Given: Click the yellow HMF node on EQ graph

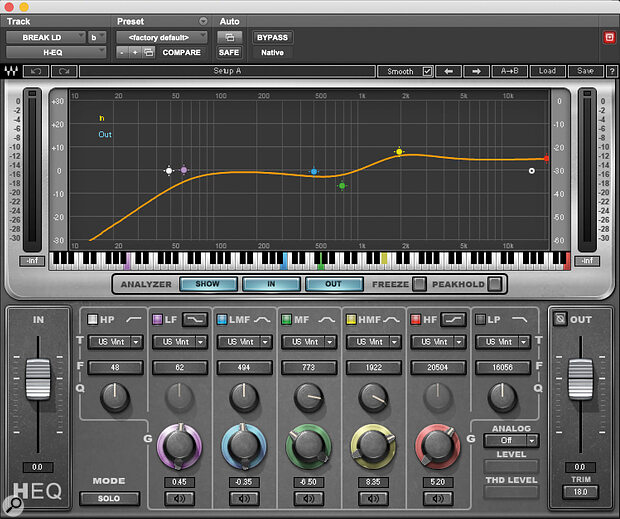Looking at the screenshot, I should click(399, 151).
